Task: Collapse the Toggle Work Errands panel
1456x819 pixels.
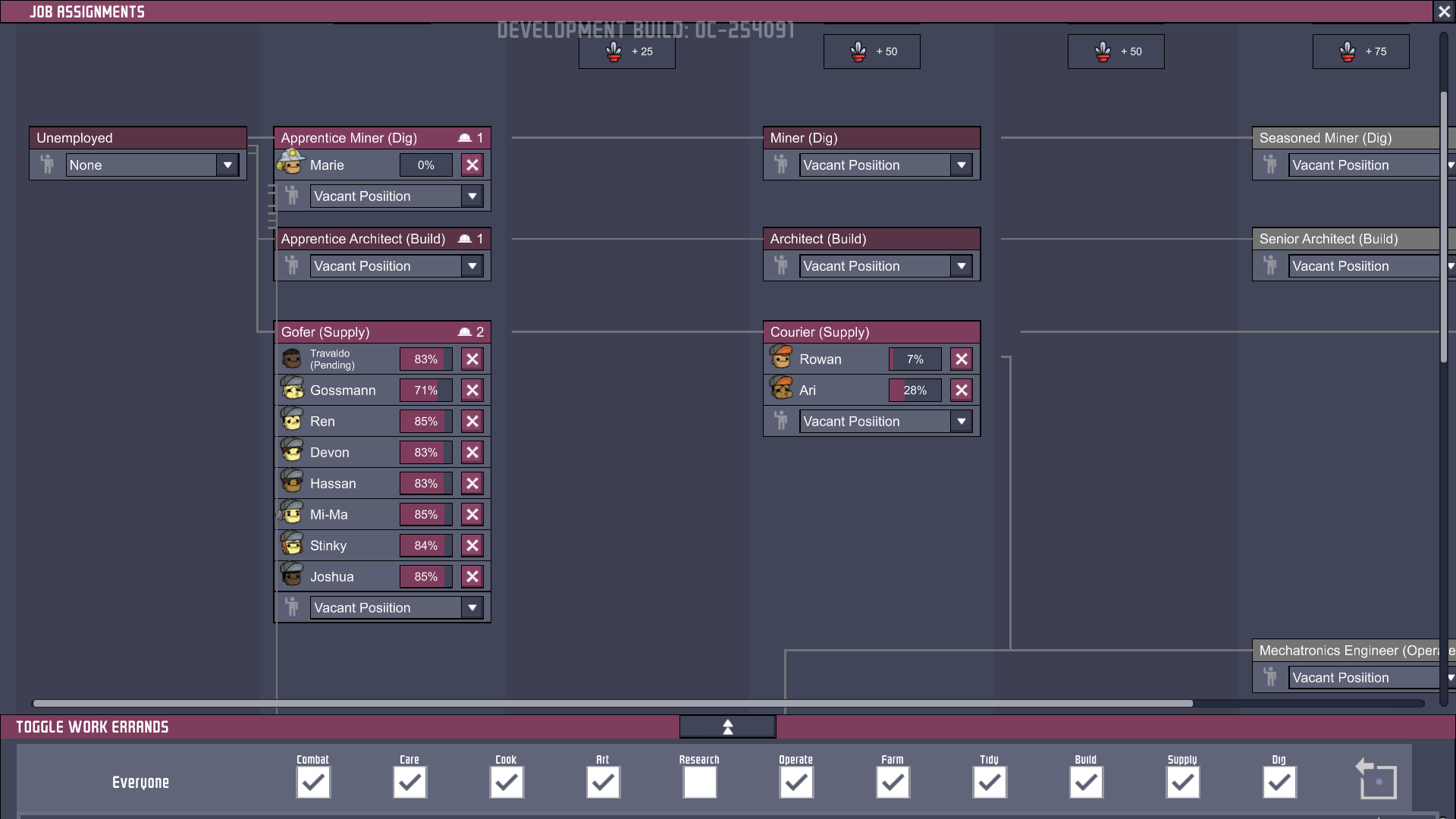Action: point(727,727)
